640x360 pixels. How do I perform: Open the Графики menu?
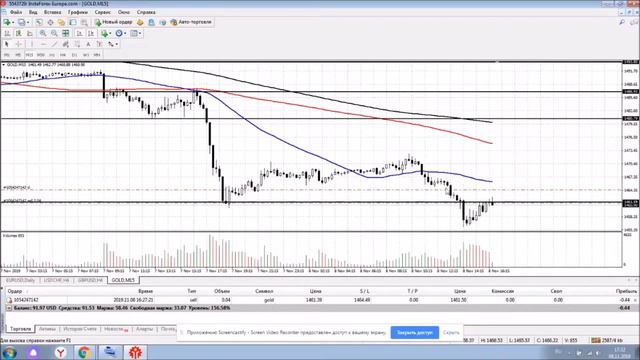[78, 12]
